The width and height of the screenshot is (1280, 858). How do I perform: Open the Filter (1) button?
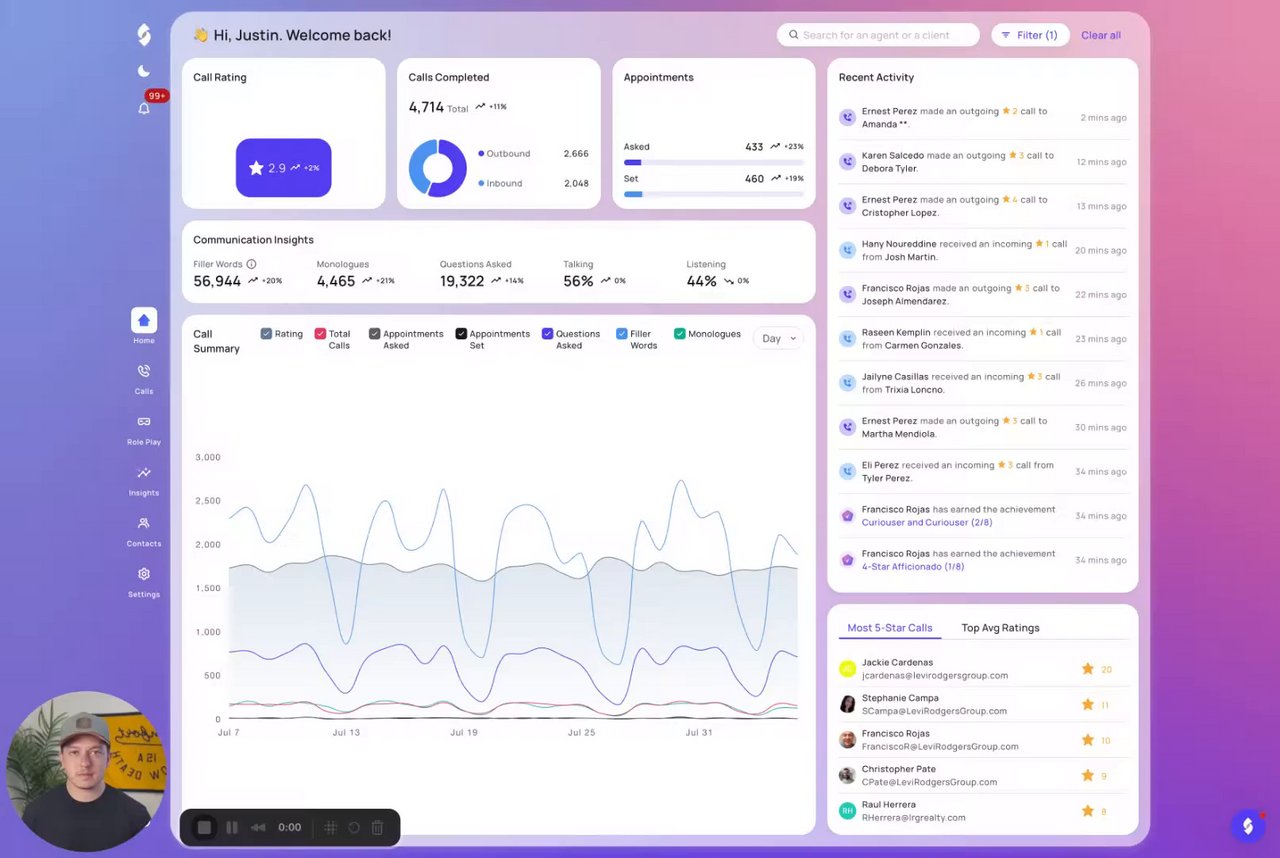point(1030,35)
